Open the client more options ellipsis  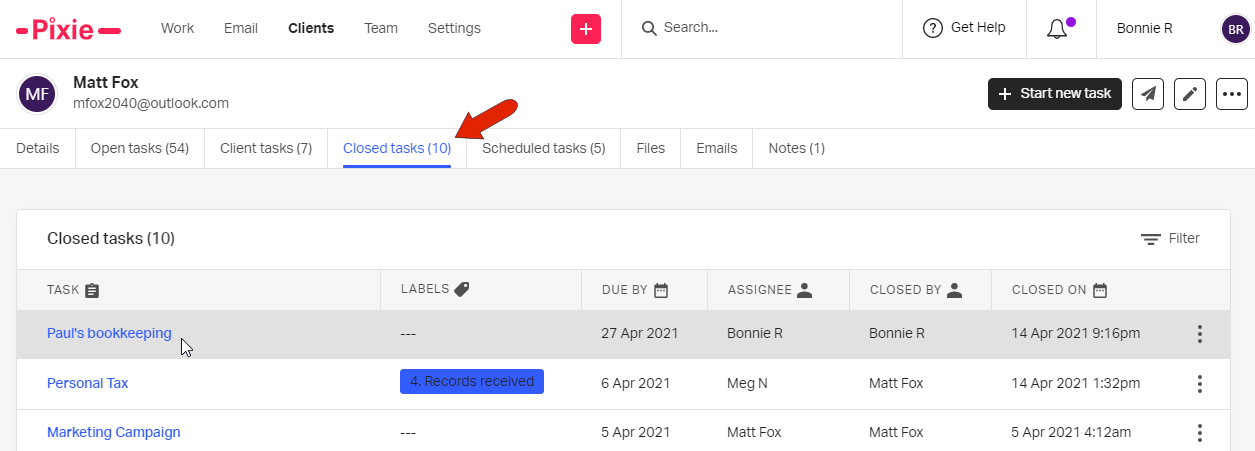[x=1232, y=94]
